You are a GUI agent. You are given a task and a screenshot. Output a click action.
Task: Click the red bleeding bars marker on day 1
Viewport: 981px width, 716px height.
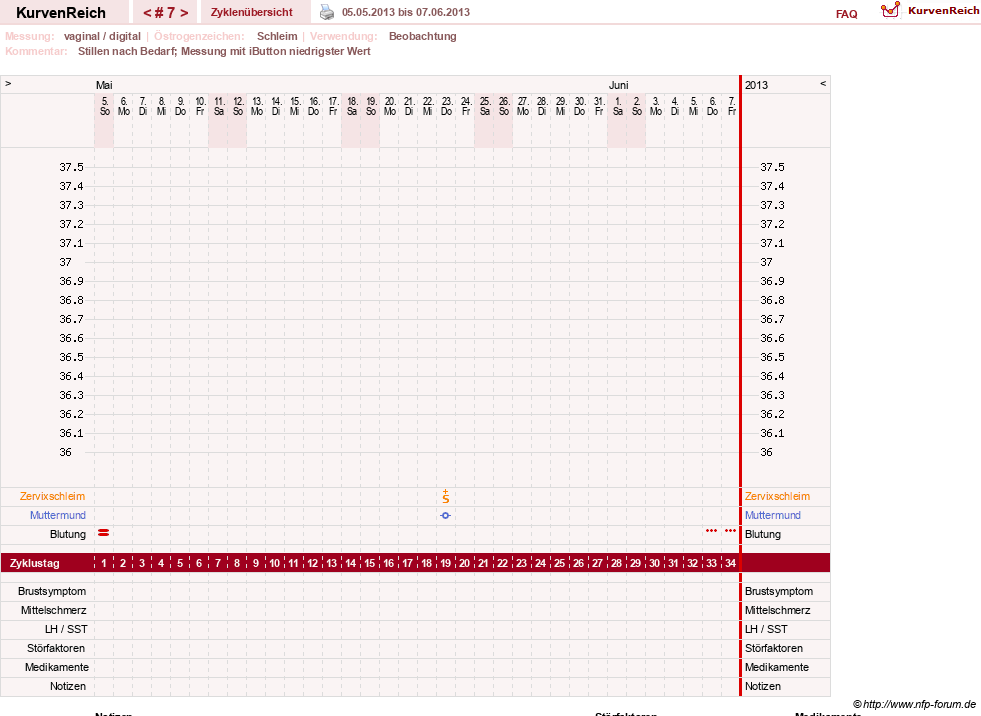104,533
